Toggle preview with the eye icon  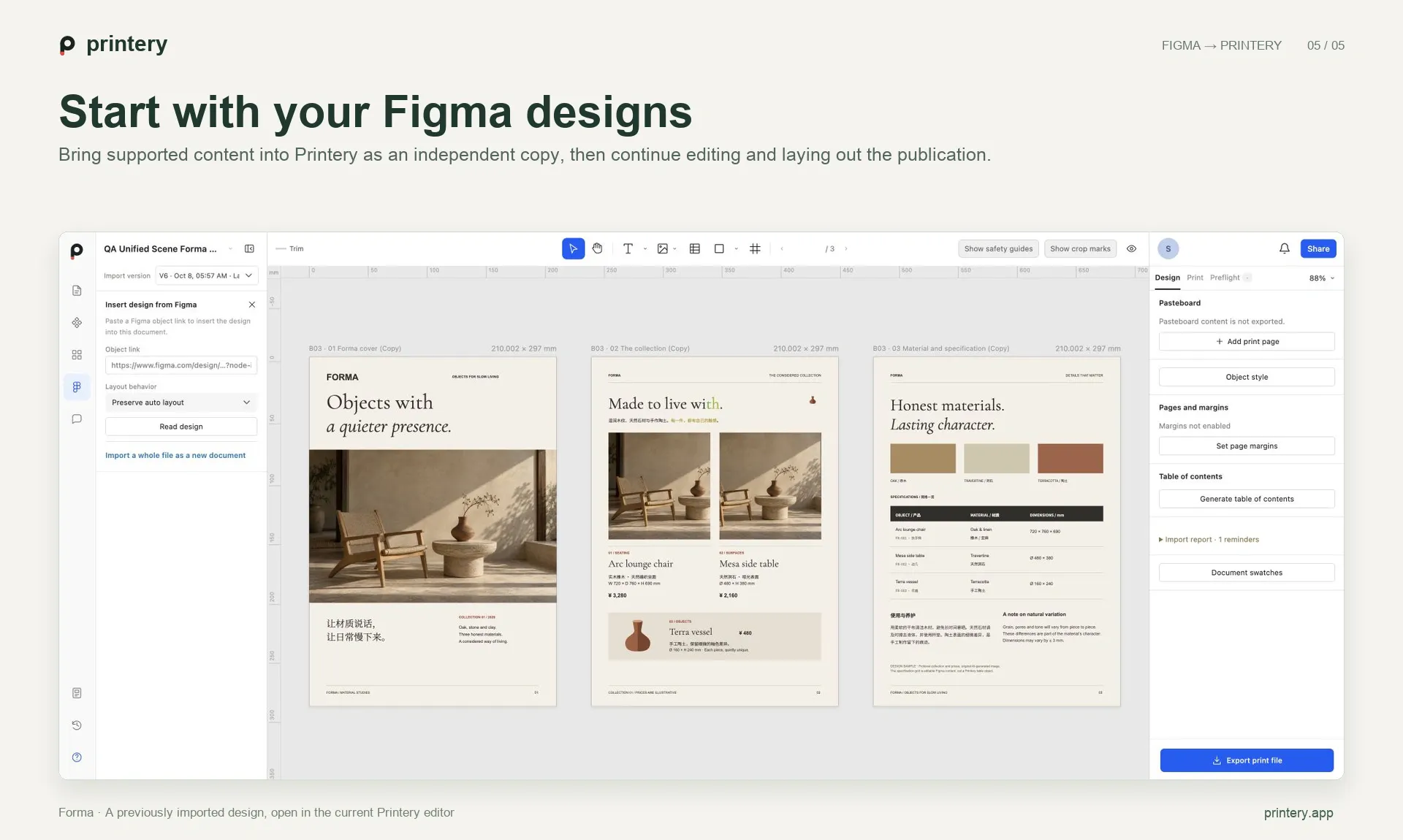[x=1131, y=249]
